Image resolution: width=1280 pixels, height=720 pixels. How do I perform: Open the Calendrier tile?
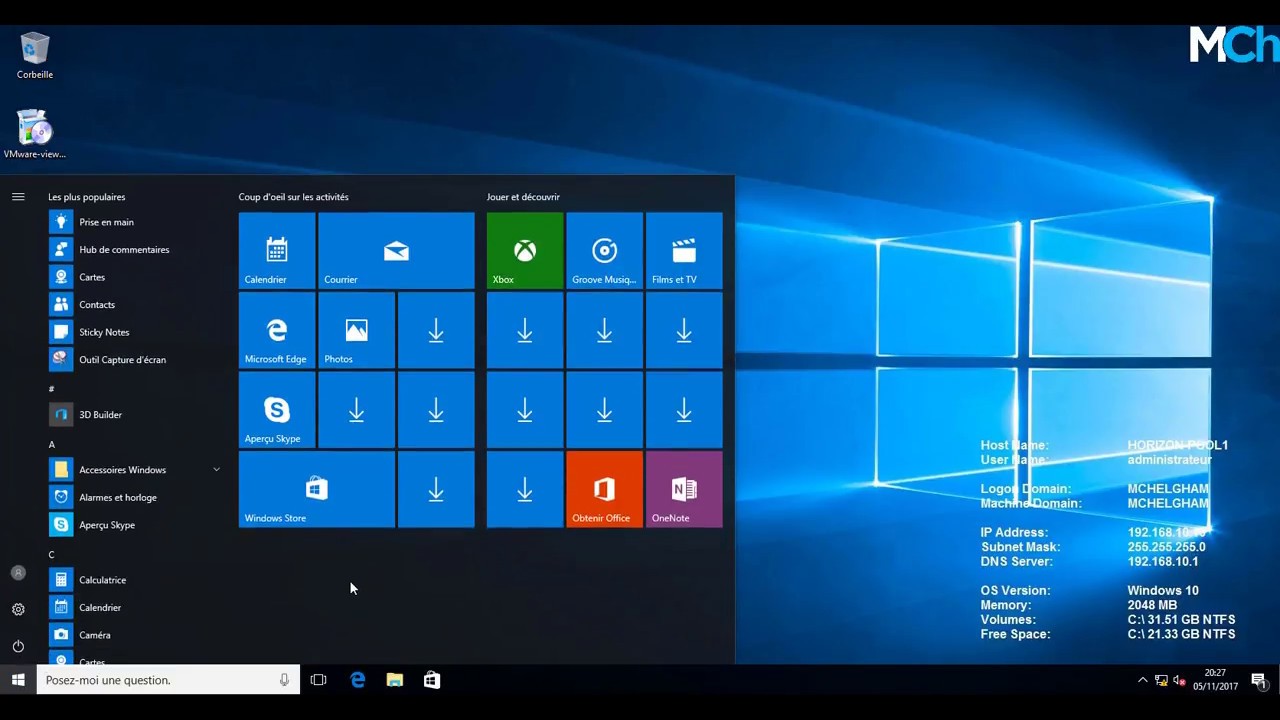277,250
